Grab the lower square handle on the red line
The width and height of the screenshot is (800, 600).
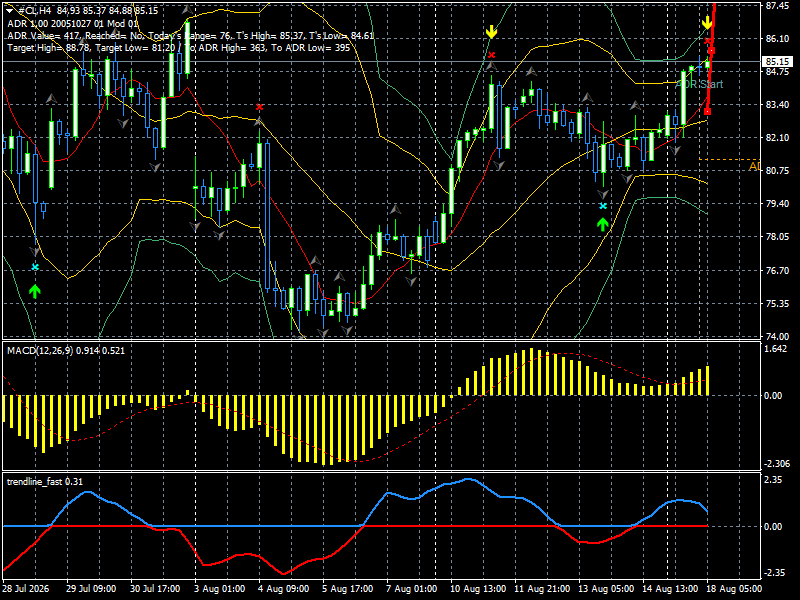707,111
